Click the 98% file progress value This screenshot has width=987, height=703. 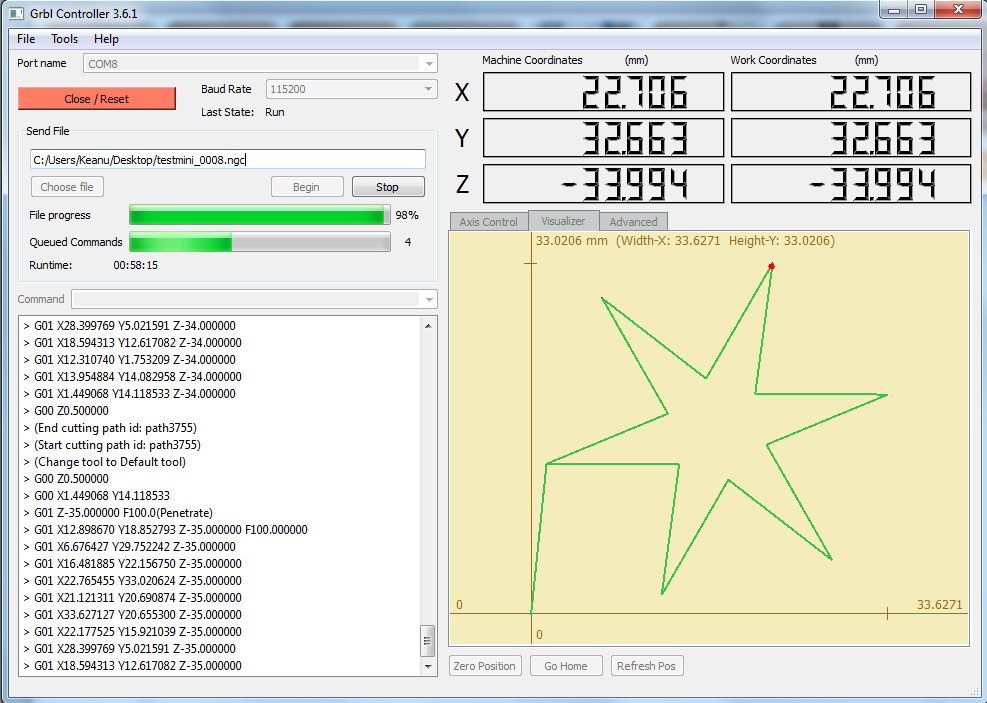point(407,215)
